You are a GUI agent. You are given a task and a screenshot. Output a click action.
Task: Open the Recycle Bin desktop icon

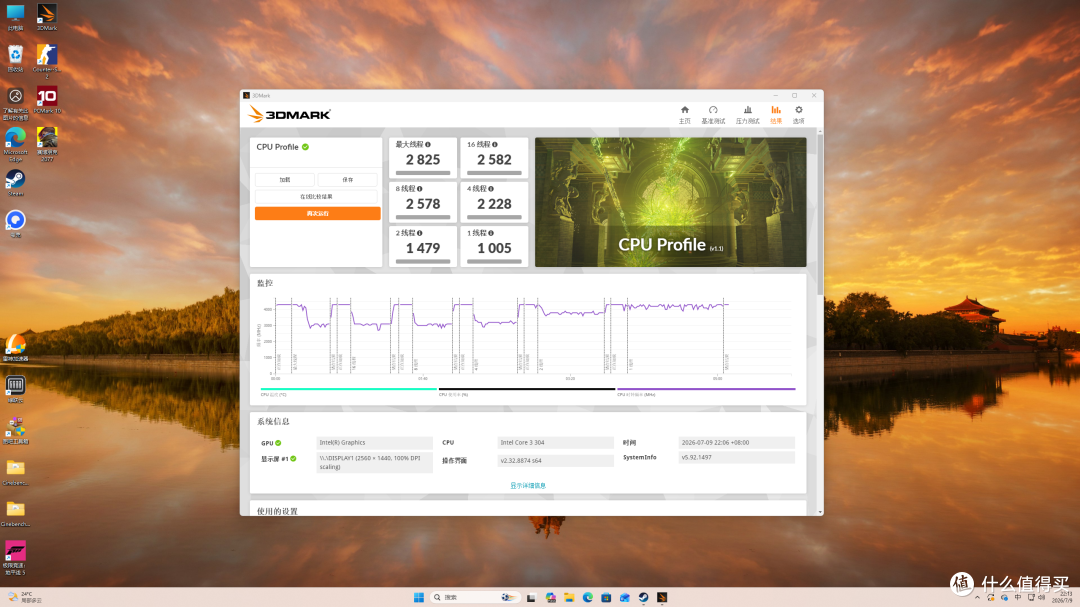(x=15, y=59)
